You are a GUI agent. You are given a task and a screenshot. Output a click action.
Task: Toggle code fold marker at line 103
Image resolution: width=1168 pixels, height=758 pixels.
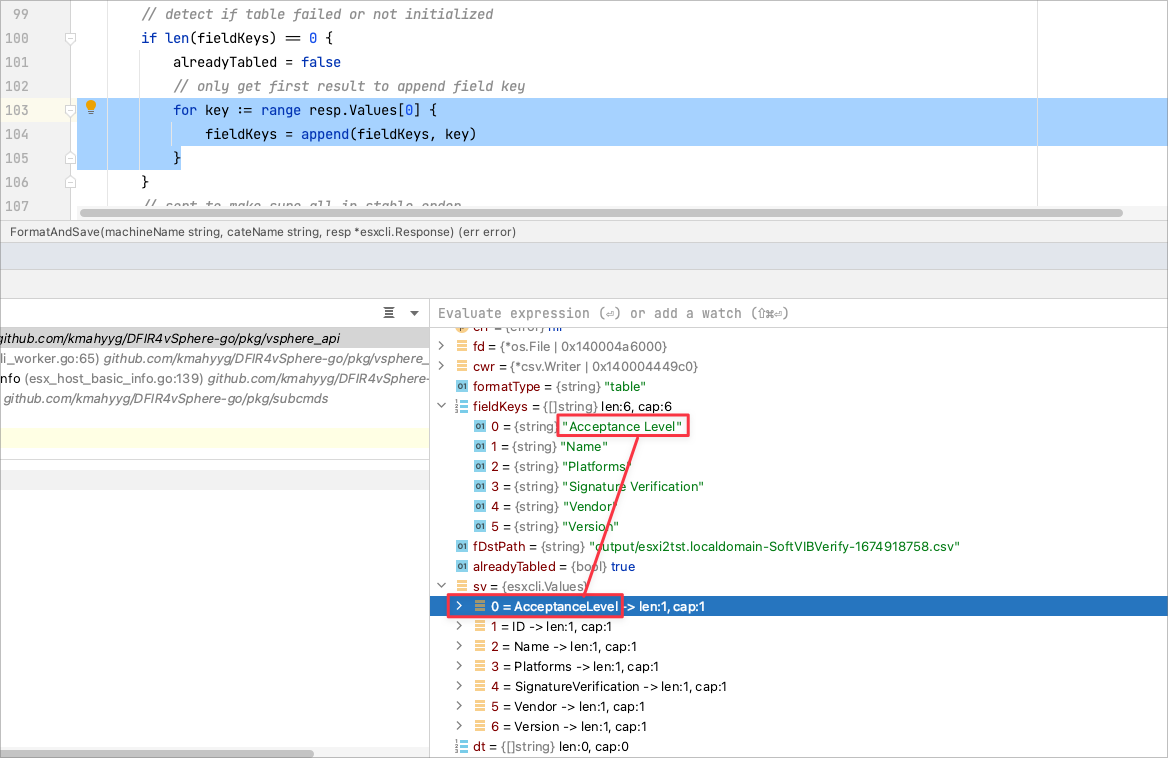70,110
